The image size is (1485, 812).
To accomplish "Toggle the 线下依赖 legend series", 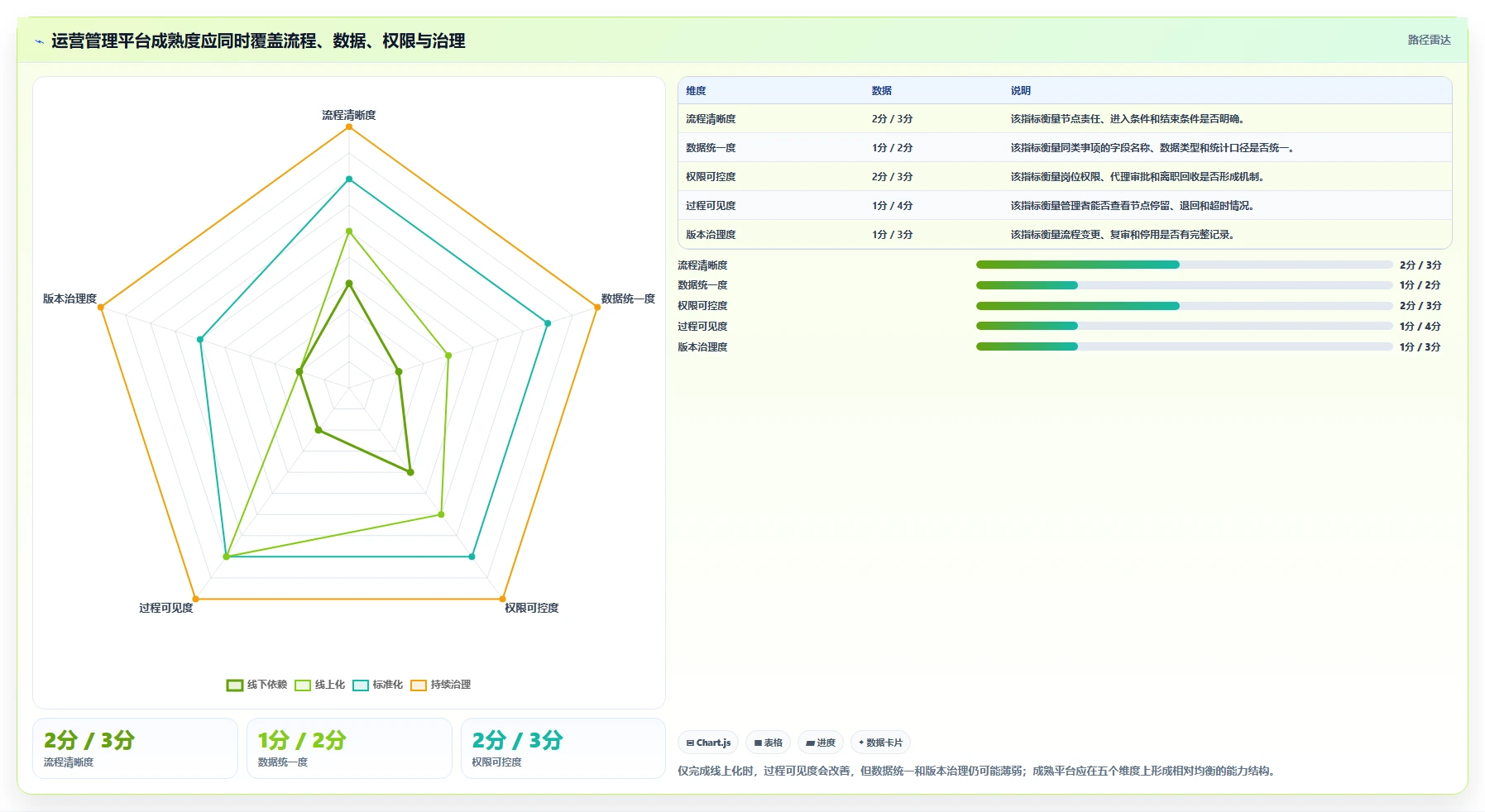I will point(256,685).
